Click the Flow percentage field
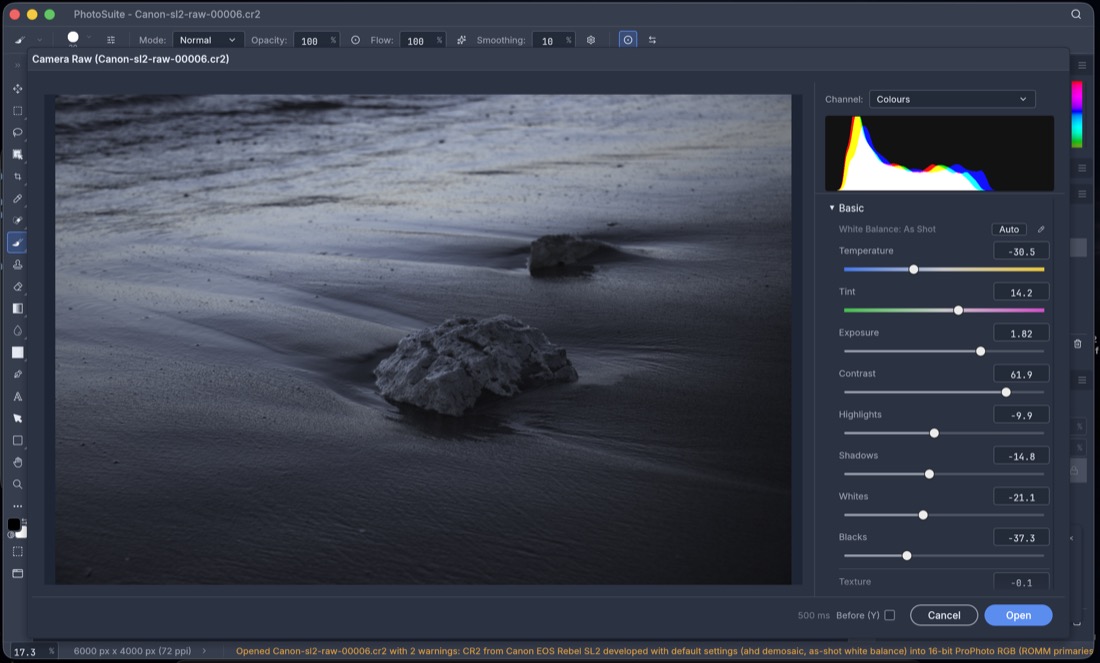Screen dimensions: 1100x663 pos(422,41)
